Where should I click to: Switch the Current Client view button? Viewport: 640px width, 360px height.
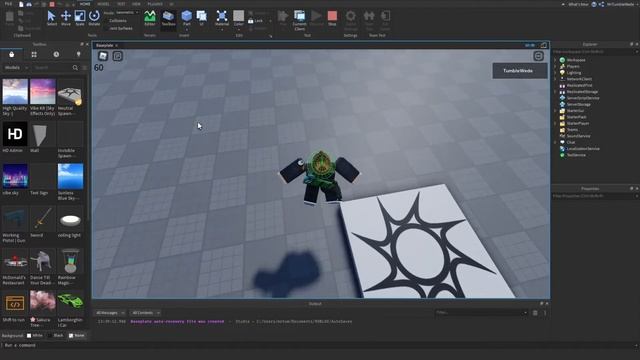pyautogui.click(x=300, y=20)
